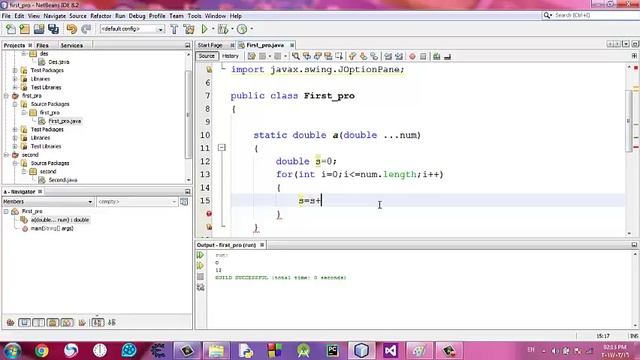Click the Comment lines icon
Image resolution: width=640 pixels, height=360 pixels.
click(x=436, y=56)
